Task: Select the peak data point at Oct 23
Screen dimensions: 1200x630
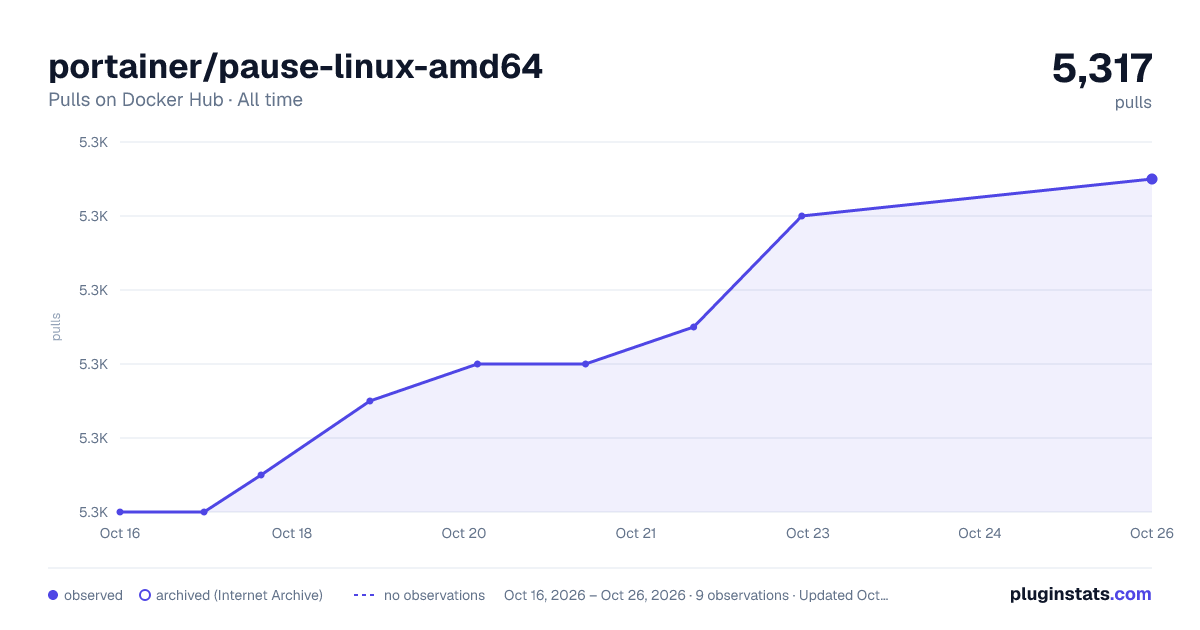Action: [x=802, y=216]
